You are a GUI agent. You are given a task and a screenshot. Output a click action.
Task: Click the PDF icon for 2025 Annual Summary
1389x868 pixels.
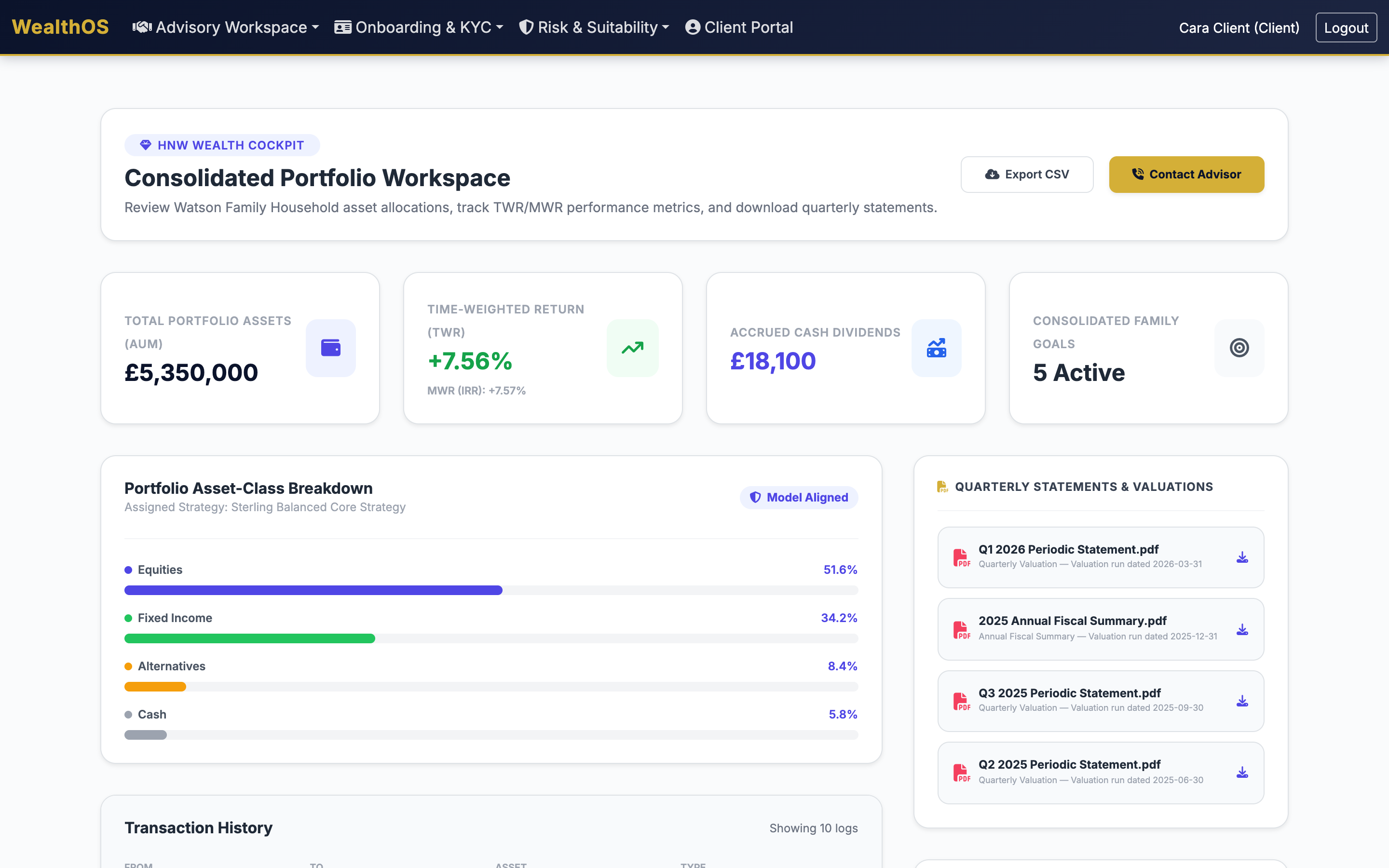(961, 630)
